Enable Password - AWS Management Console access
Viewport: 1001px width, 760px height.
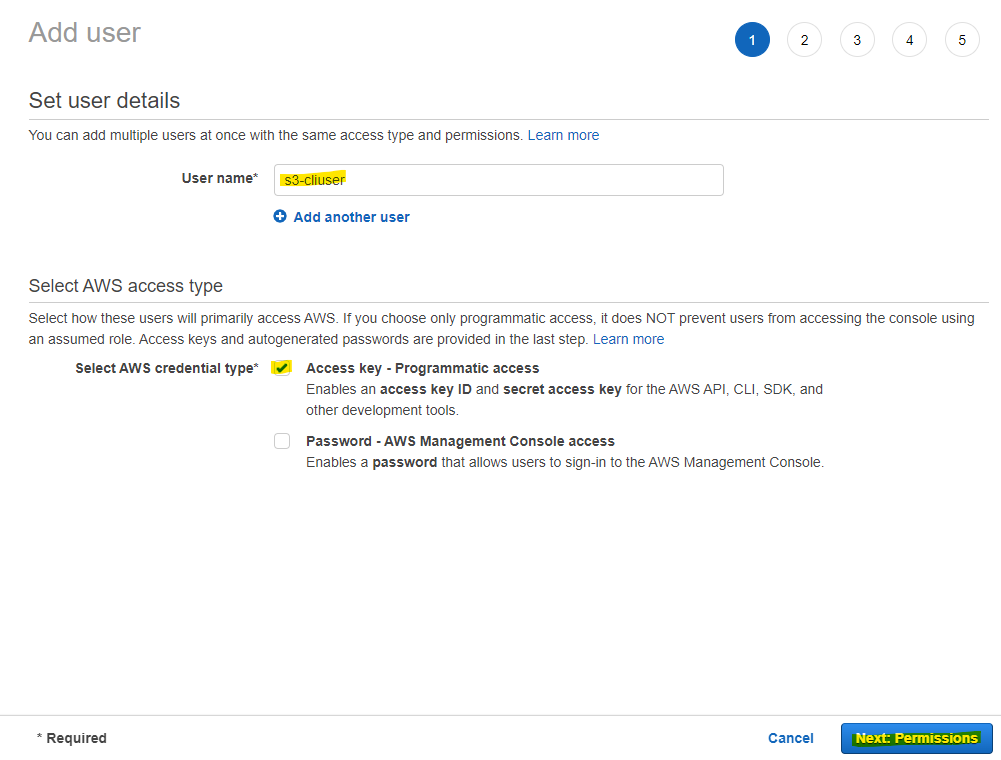281,440
